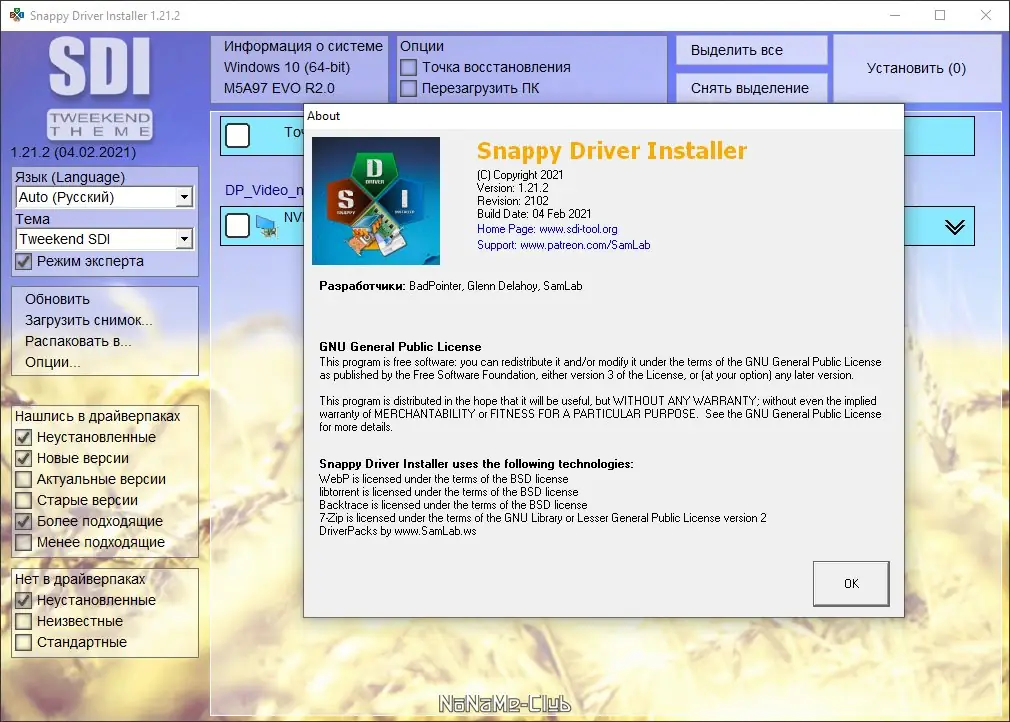This screenshot has width=1010, height=722.
Task: Toggle 'Режим эксперта' checkbox
Action: 23,261
